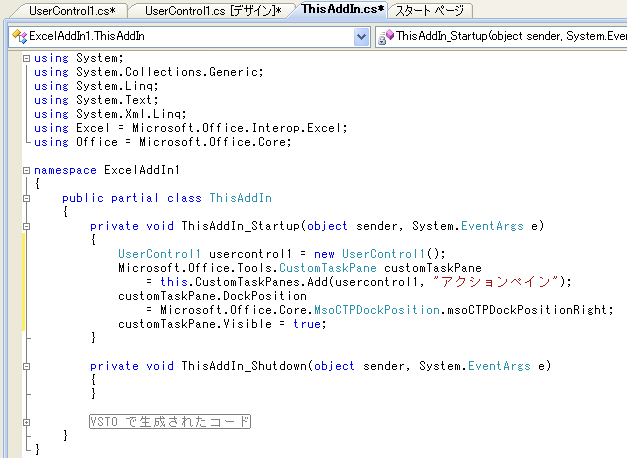Click the dropdown arrow of the class combo box
Image resolution: width=627 pixels, height=458 pixels.
(361, 37)
